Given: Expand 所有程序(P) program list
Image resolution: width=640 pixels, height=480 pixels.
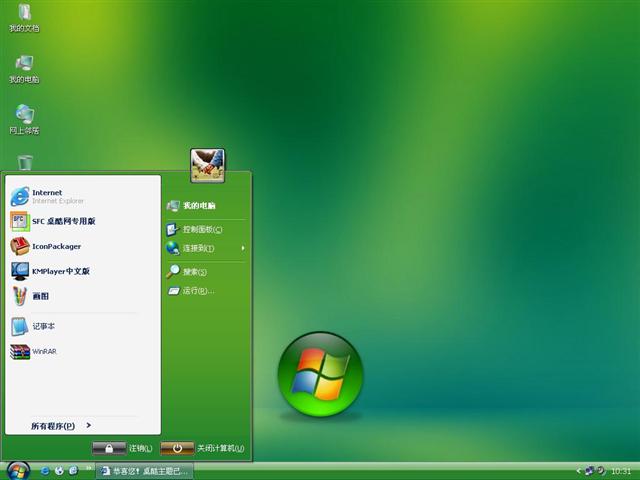Looking at the screenshot, I should [x=61, y=426].
